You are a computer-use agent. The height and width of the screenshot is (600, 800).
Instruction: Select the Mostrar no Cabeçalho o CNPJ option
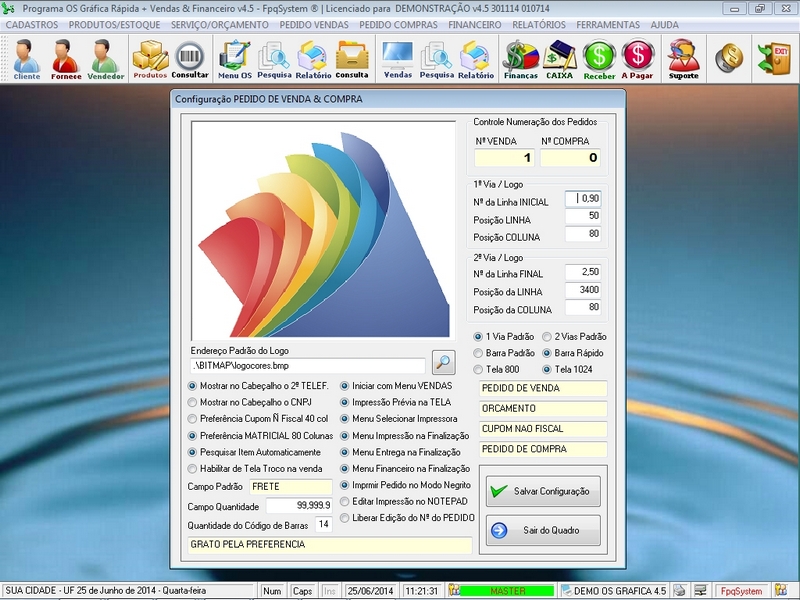click(193, 402)
